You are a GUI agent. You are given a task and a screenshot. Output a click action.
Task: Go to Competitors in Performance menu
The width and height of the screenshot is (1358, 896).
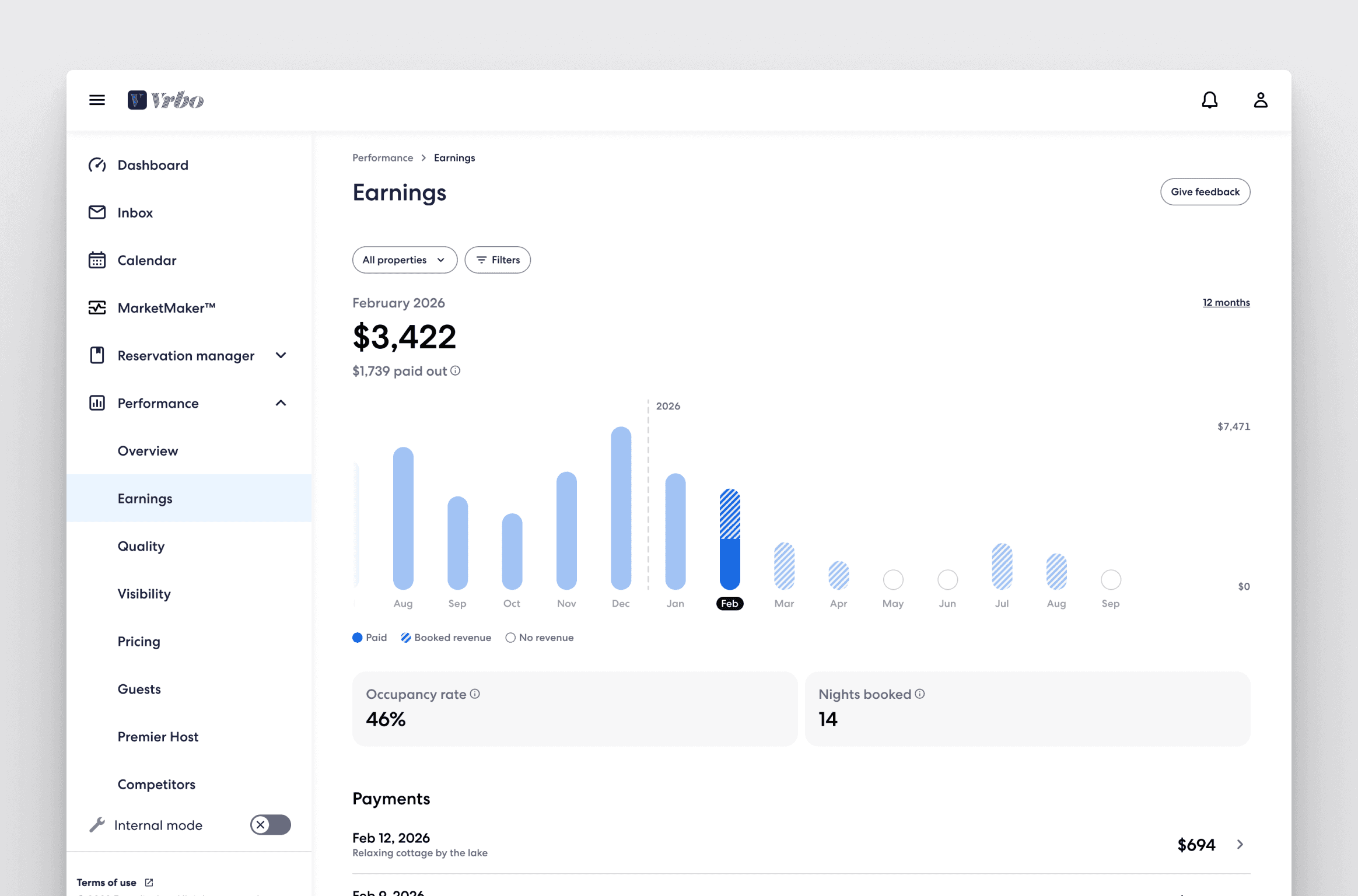tap(156, 784)
